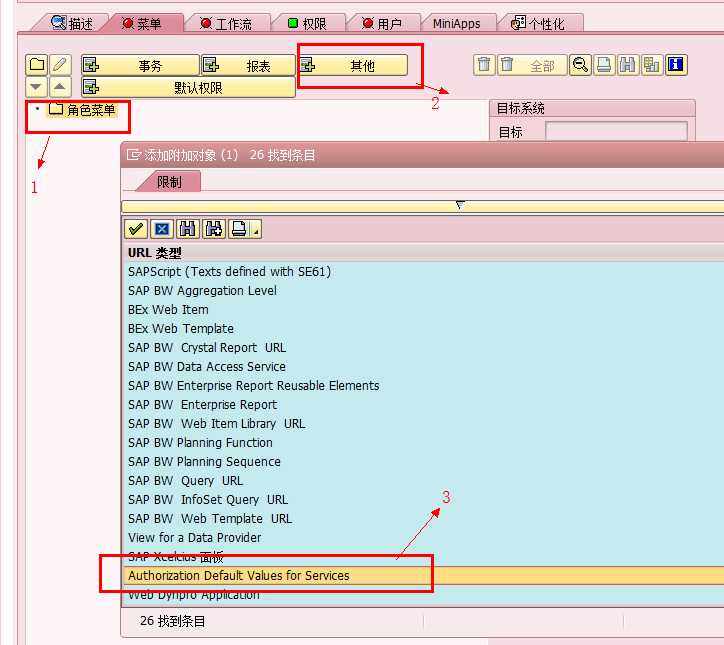Move node up with arrow icon
Image resolution: width=724 pixels, height=645 pixels.
click(x=60, y=87)
